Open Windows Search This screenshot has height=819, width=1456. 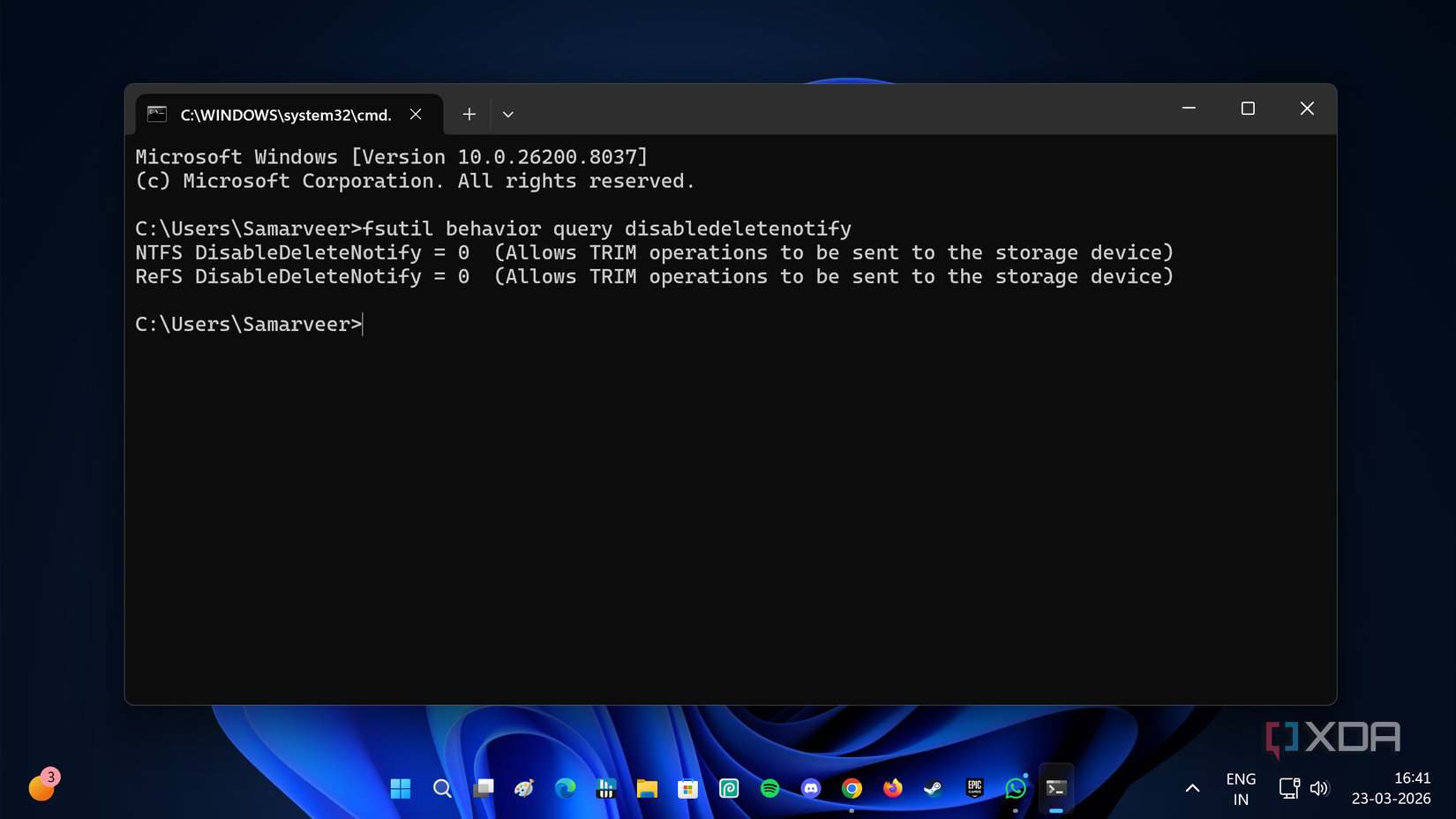tap(442, 788)
